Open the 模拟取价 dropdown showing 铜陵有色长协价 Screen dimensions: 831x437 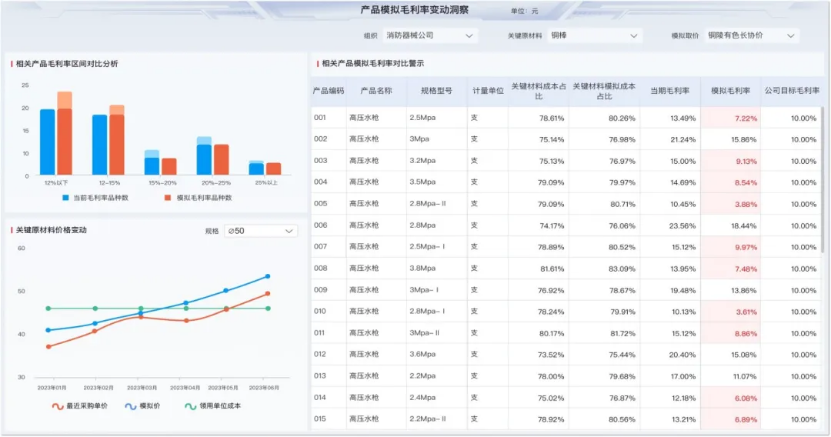[x=752, y=35]
